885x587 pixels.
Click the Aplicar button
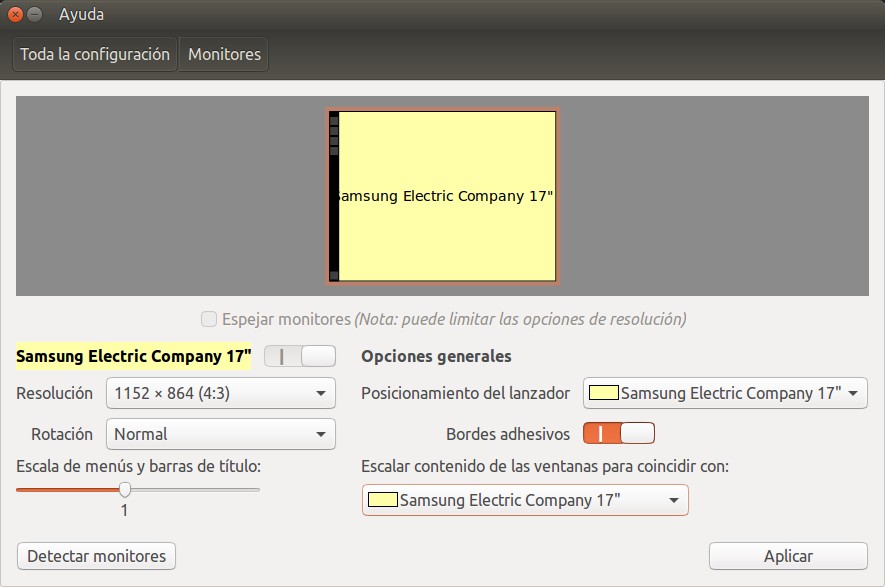787,556
